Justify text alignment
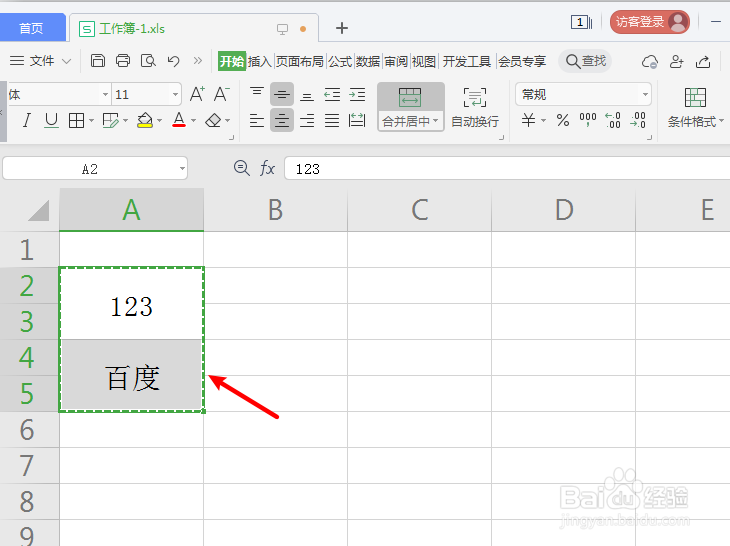 (332, 121)
